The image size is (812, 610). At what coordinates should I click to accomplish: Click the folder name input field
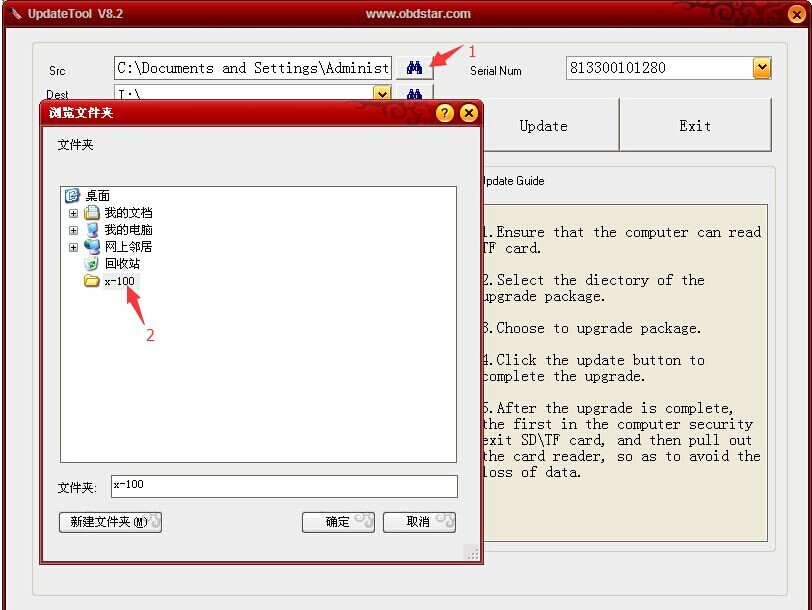[x=283, y=486]
